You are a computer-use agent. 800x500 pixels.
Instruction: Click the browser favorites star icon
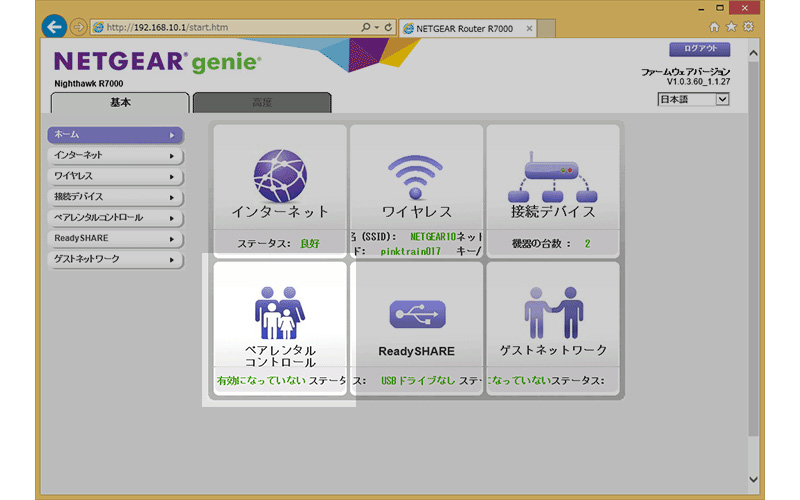[731, 27]
